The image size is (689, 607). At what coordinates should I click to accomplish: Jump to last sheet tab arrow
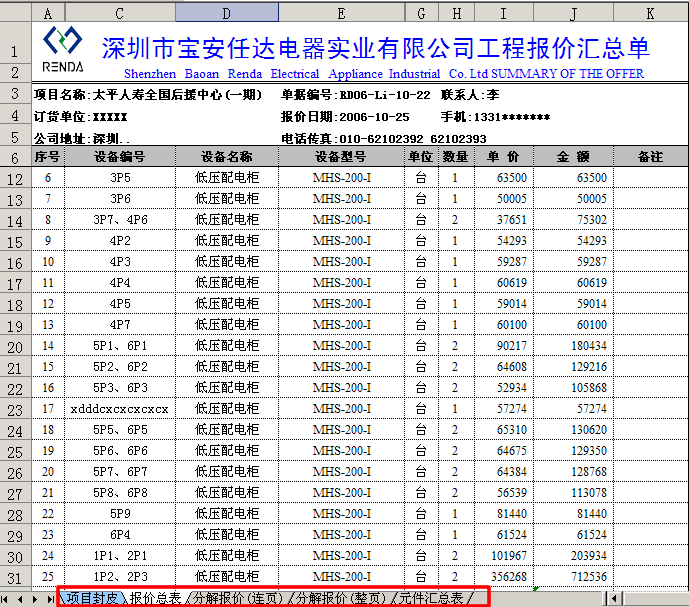point(50,599)
